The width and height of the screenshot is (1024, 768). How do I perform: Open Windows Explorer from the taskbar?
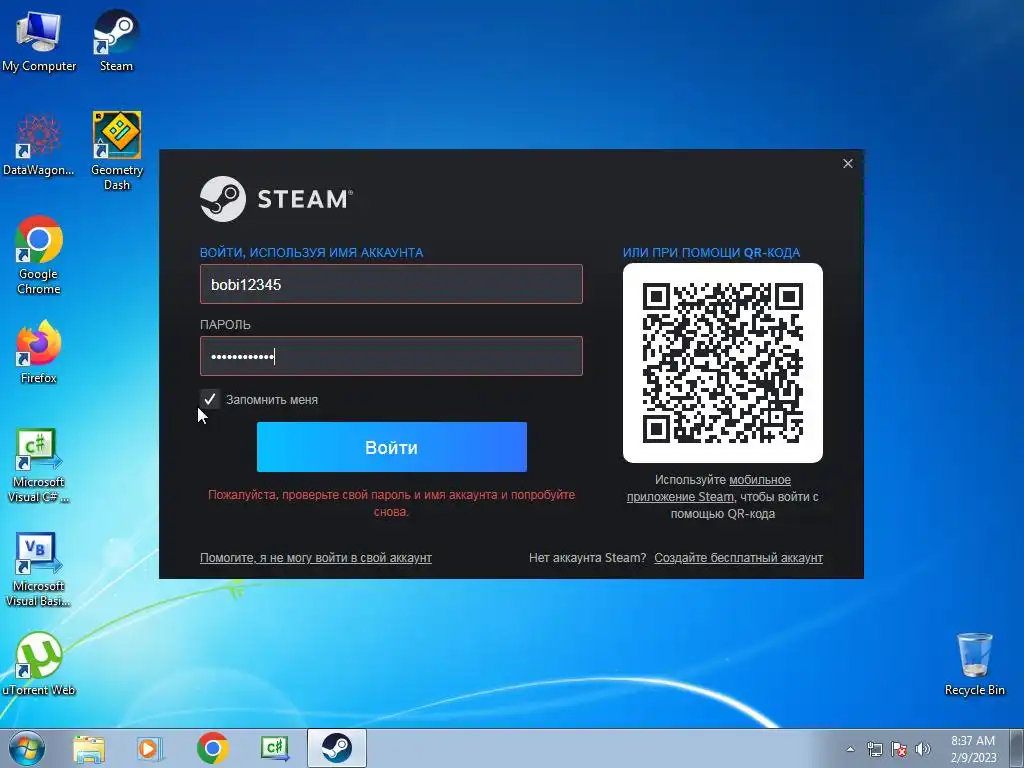[x=89, y=749]
